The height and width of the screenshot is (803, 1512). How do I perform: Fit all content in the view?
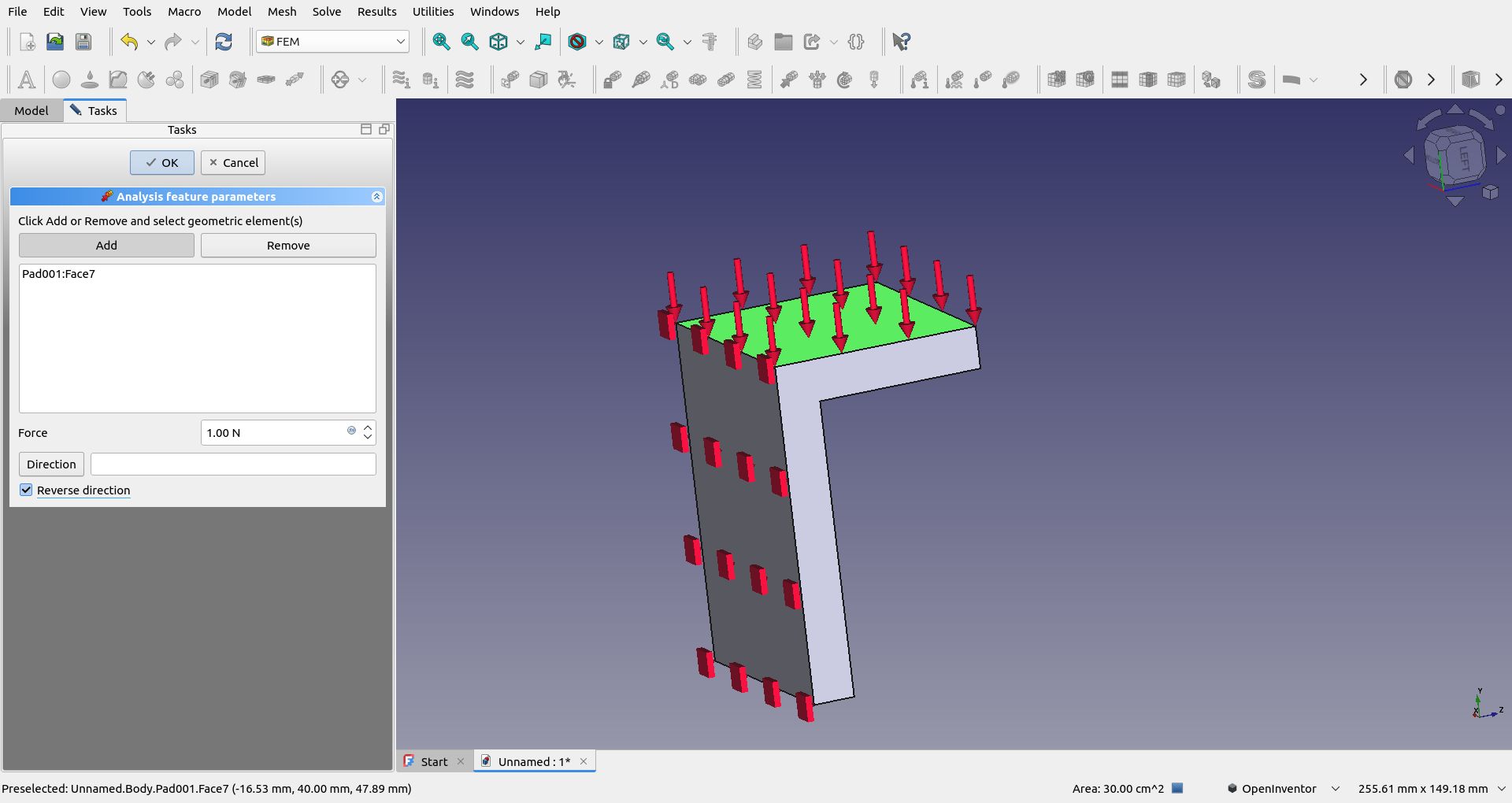coord(441,42)
